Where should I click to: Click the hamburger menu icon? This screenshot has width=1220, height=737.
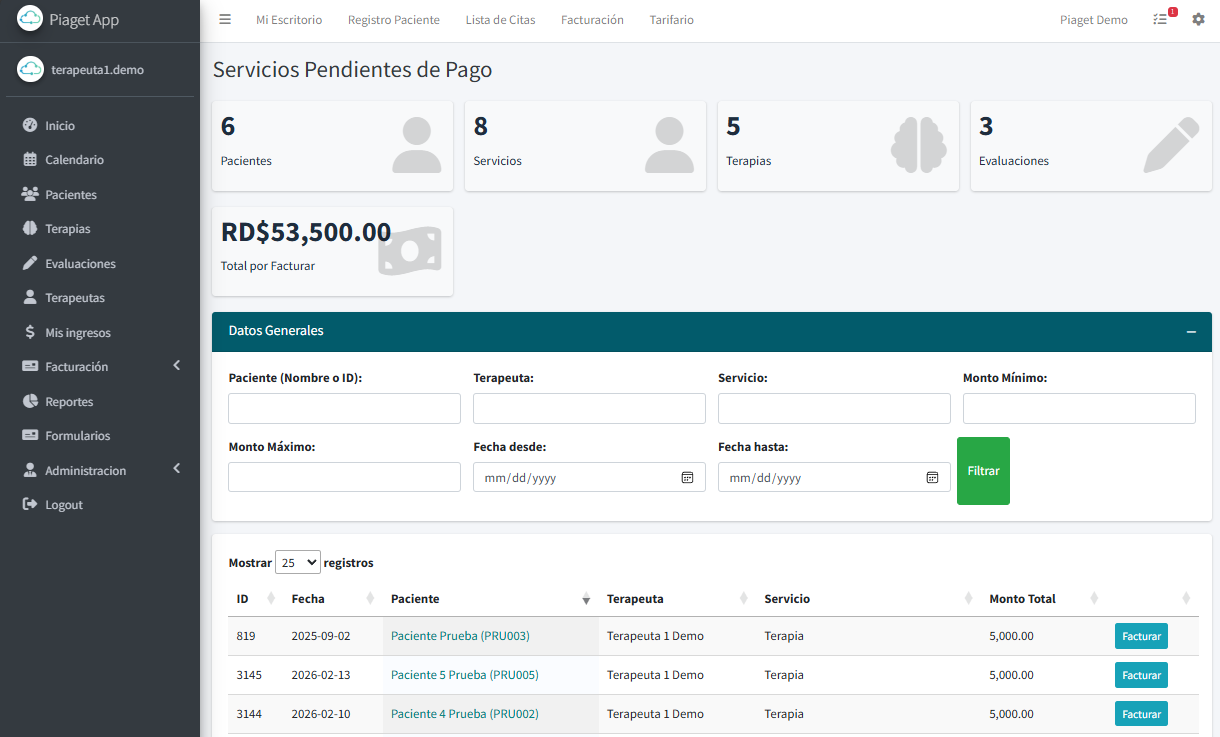tap(225, 20)
